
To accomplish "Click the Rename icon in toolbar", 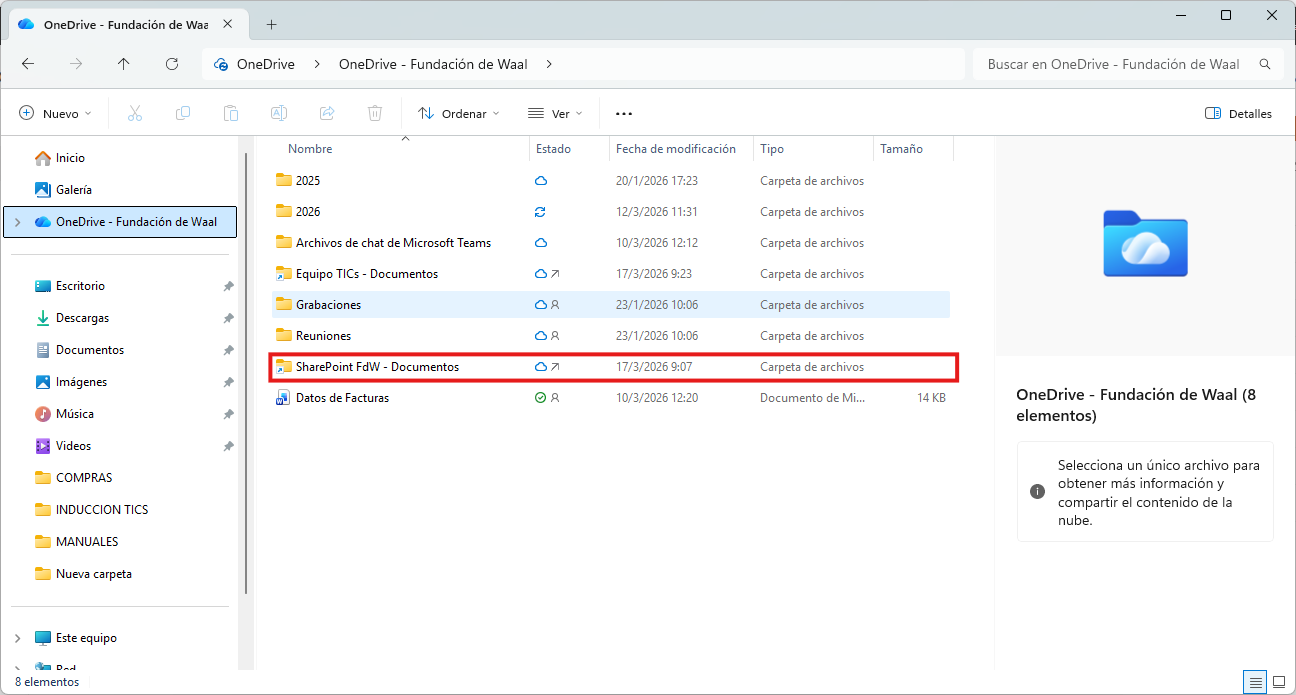I will coord(279,113).
